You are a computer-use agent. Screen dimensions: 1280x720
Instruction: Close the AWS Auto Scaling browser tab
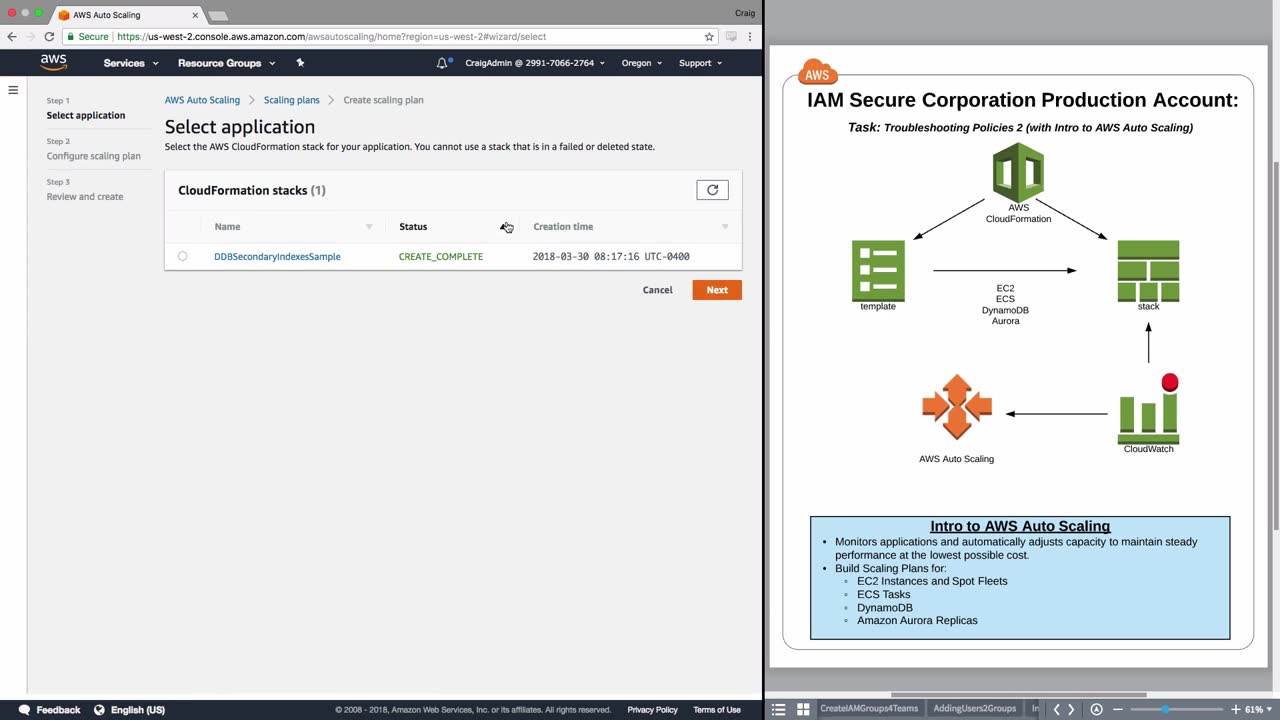click(x=195, y=15)
